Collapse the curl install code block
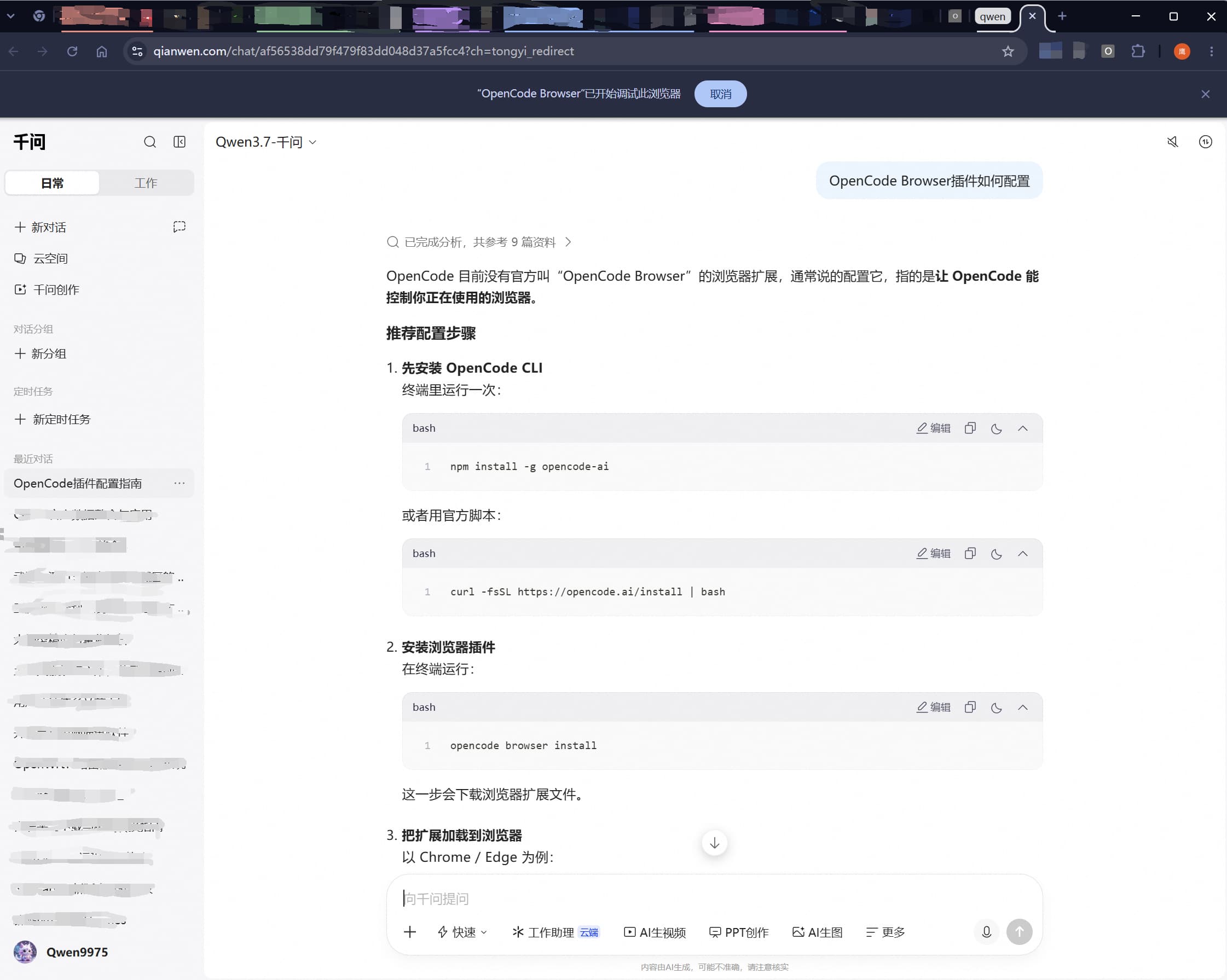 click(1023, 554)
